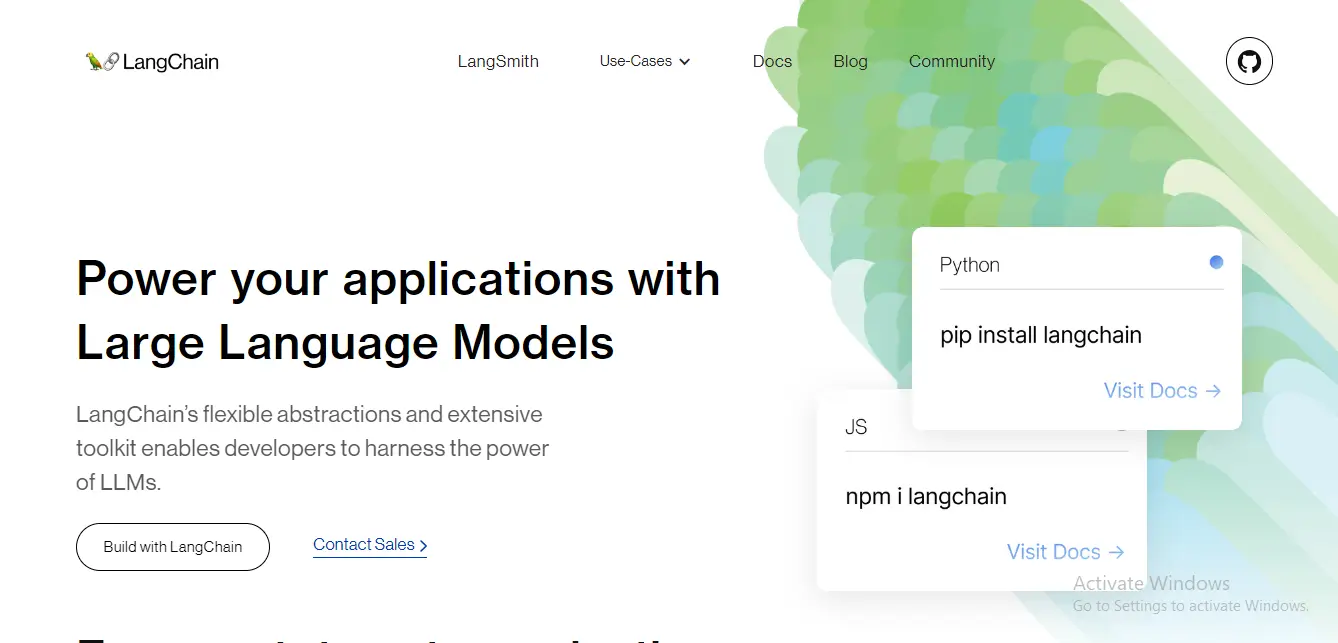Click the "JS" card title
Viewport: 1338px width, 643px height.
(856, 427)
